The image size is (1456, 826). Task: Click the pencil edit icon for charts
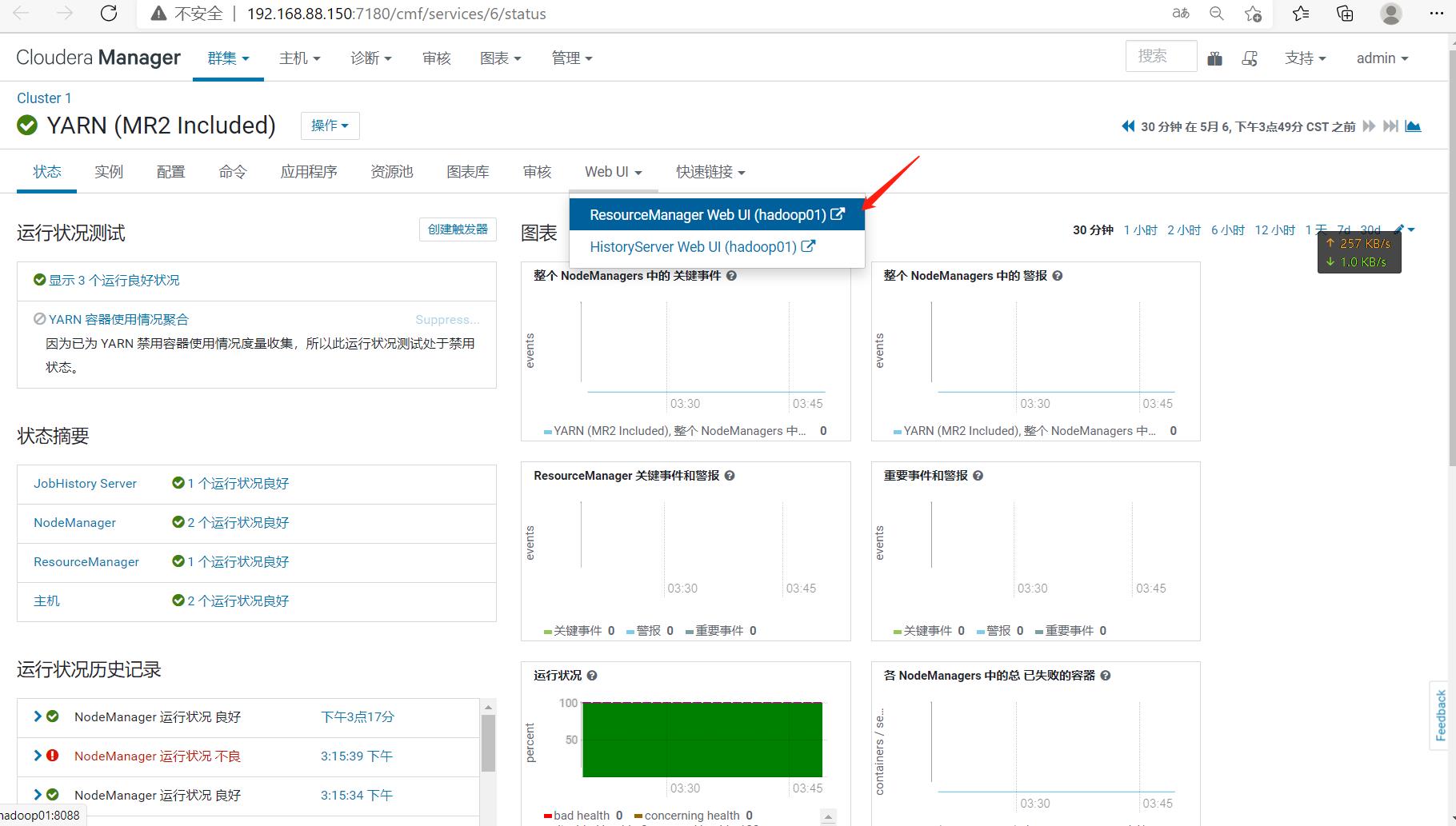pos(1399,229)
